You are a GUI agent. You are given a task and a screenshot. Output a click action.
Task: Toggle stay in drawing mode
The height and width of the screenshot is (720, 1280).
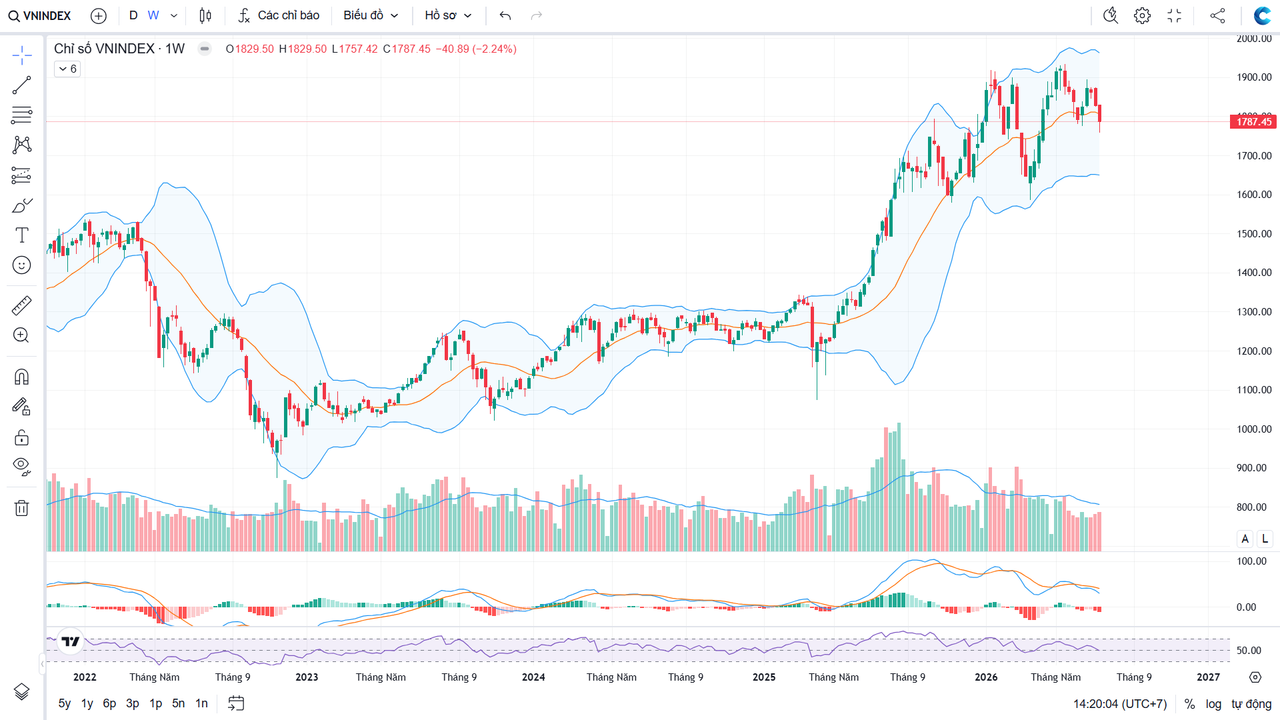pos(21,407)
